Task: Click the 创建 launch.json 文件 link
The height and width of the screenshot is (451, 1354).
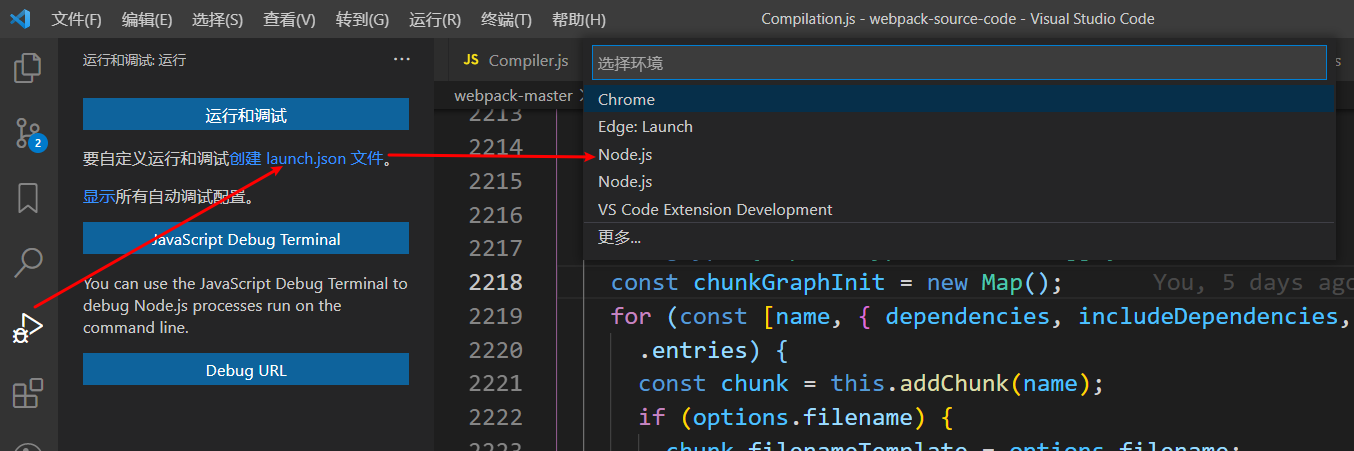Action: pos(307,158)
